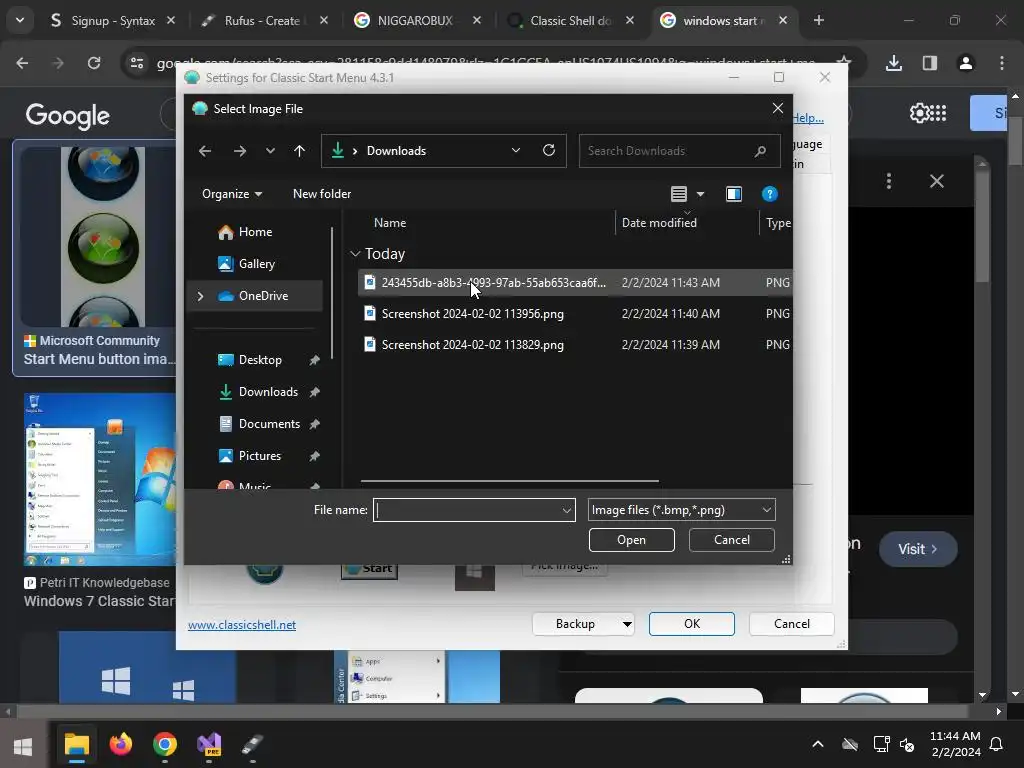Cancel the Classic Start Menu settings window
The height and width of the screenshot is (768, 1024).
click(792, 624)
